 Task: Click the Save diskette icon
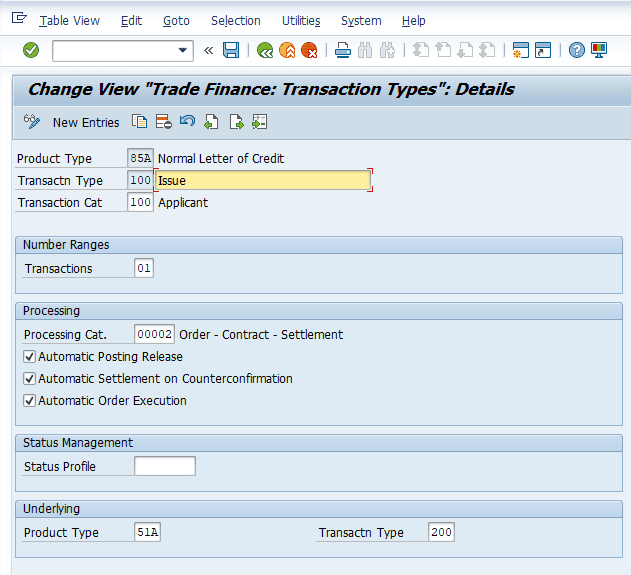click(231, 50)
